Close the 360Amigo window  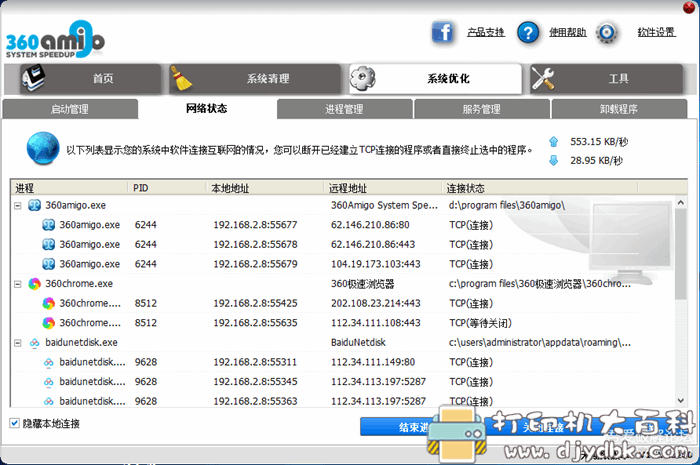click(689, 7)
